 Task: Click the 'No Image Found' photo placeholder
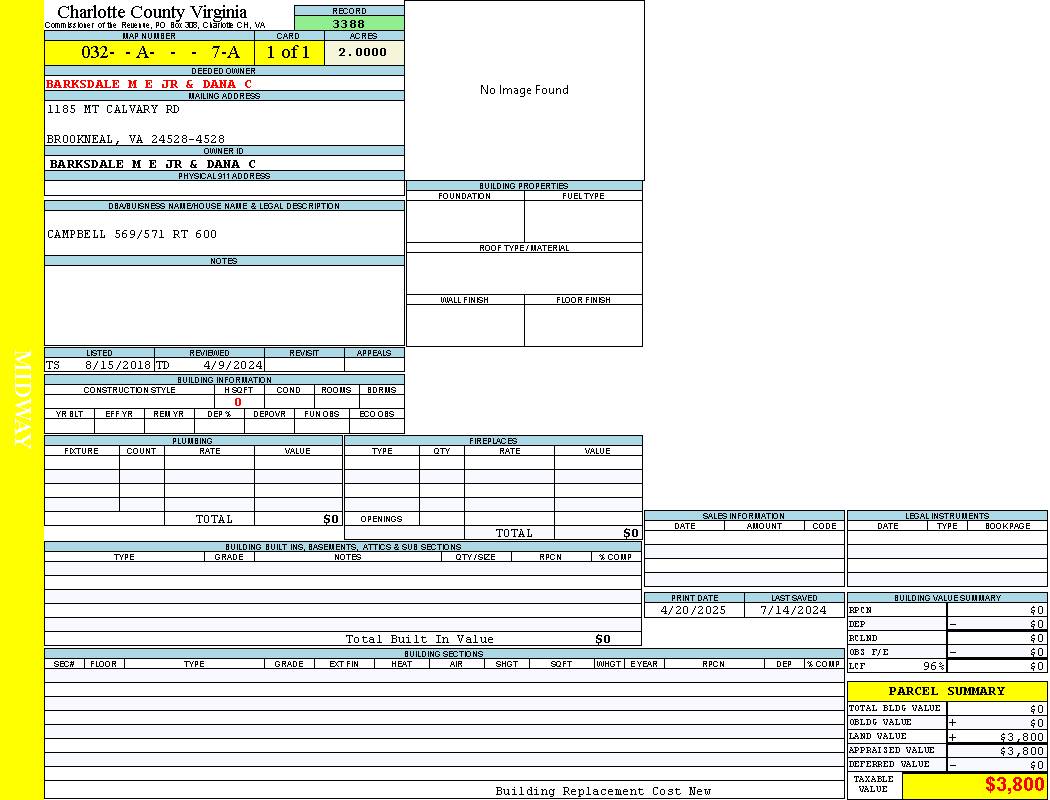[x=524, y=90]
